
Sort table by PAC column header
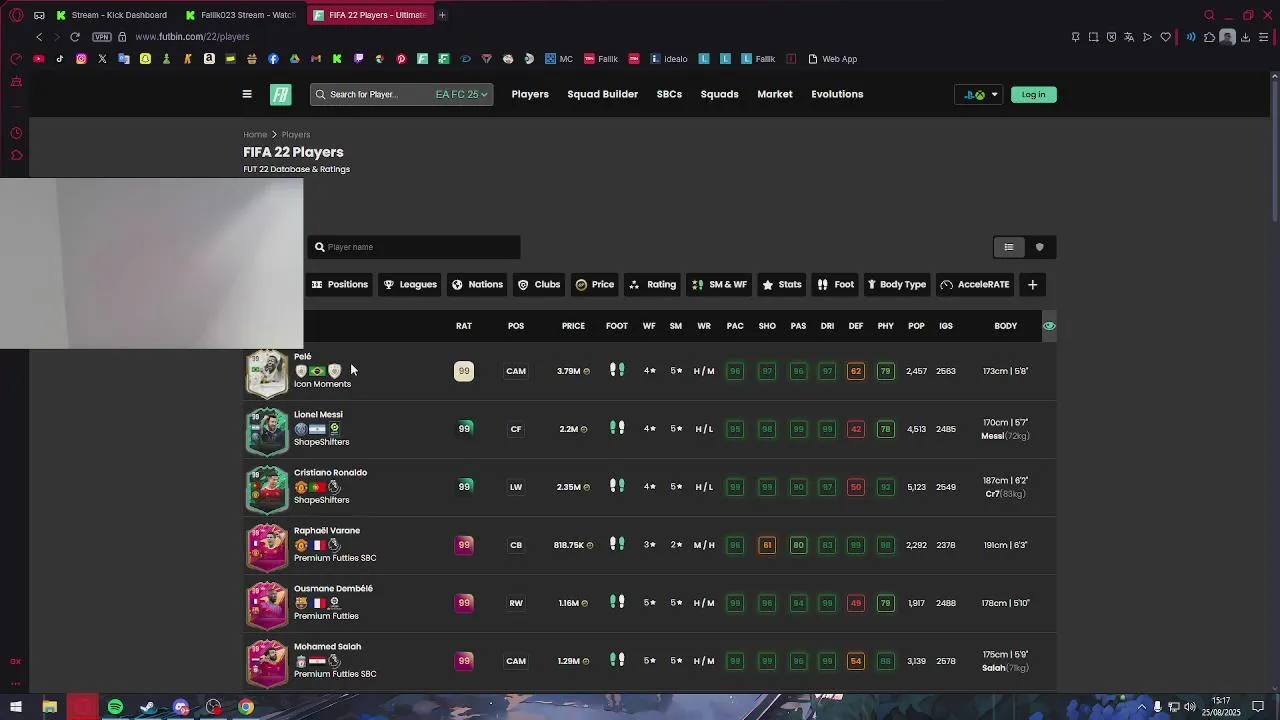735,326
